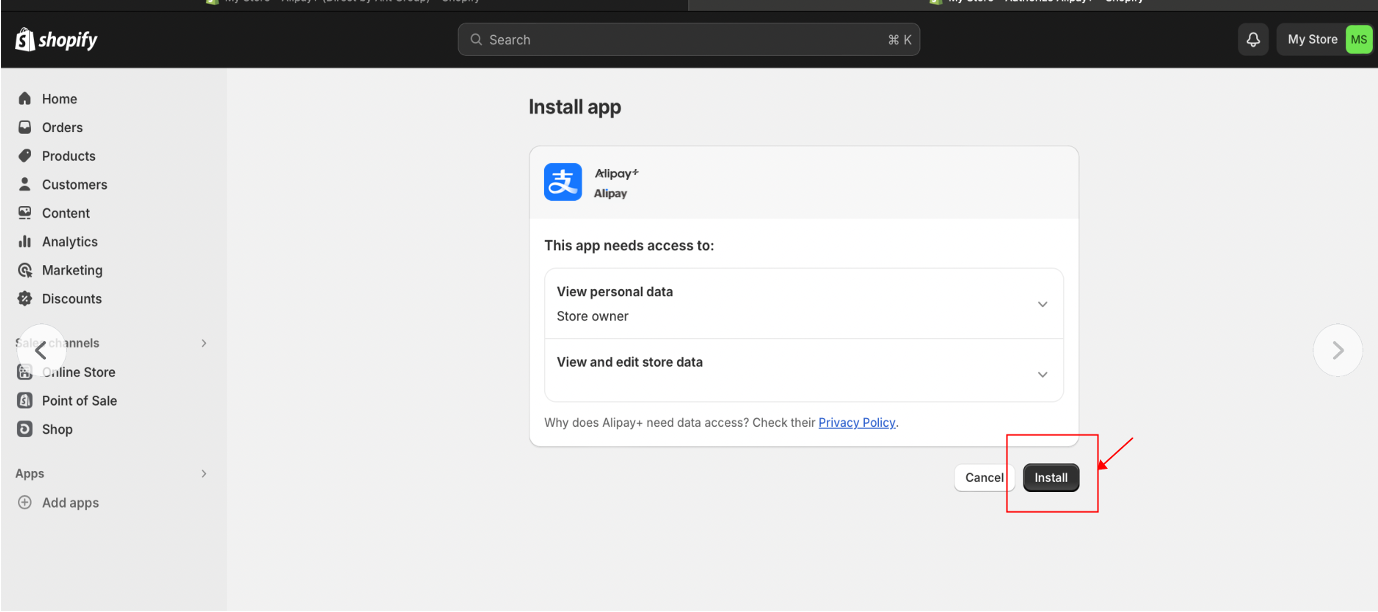Image resolution: width=1378 pixels, height=612 pixels.
Task: Expand the Sales channels section
Action: (204, 343)
